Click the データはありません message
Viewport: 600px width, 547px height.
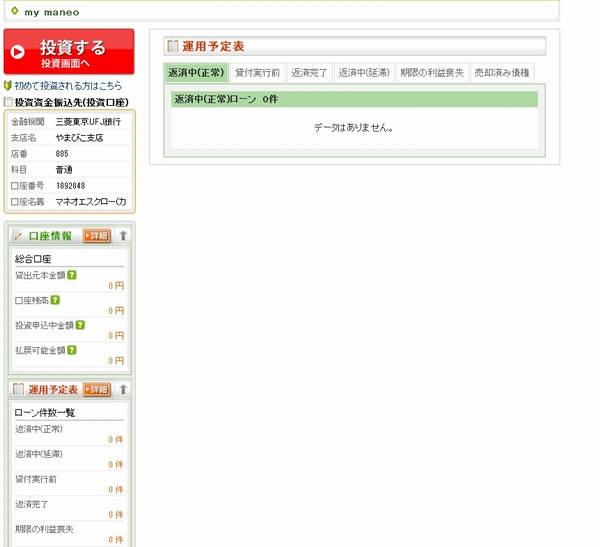(x=354, y=128)
